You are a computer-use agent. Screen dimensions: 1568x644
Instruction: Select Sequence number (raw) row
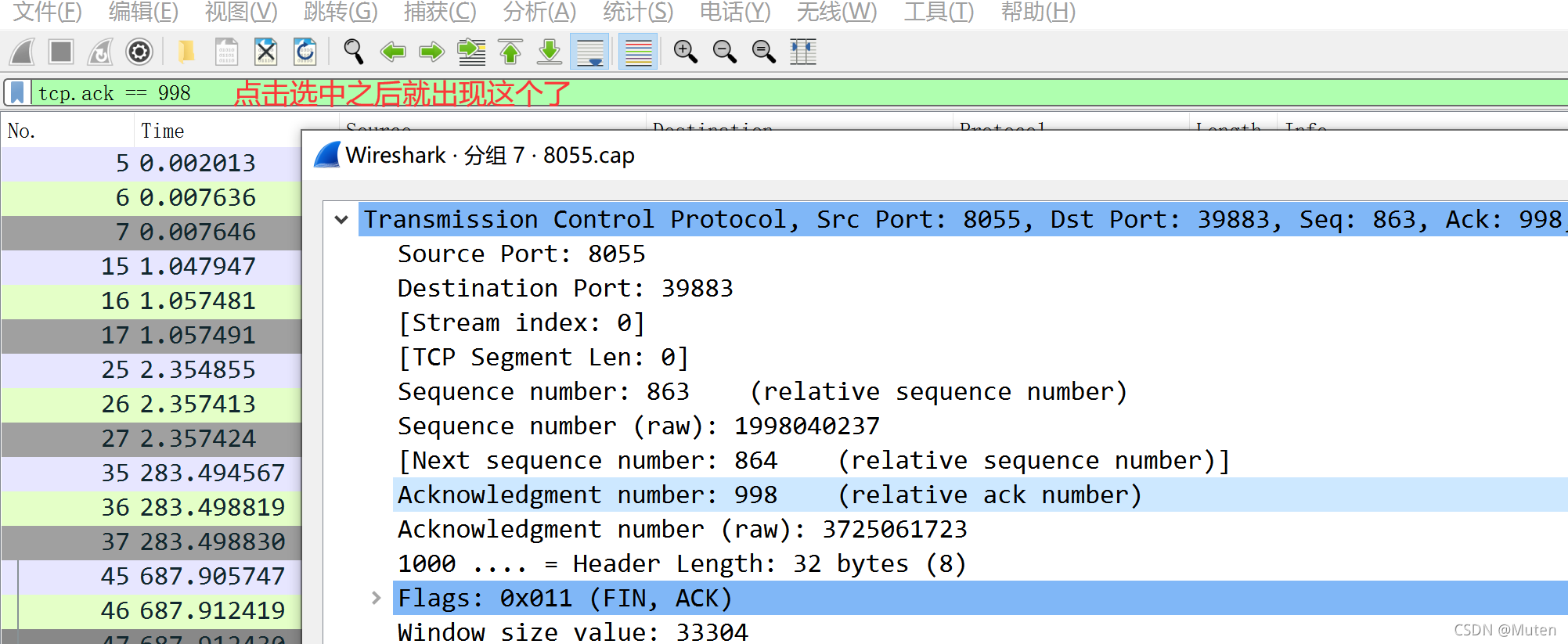[x=980, y=426]
